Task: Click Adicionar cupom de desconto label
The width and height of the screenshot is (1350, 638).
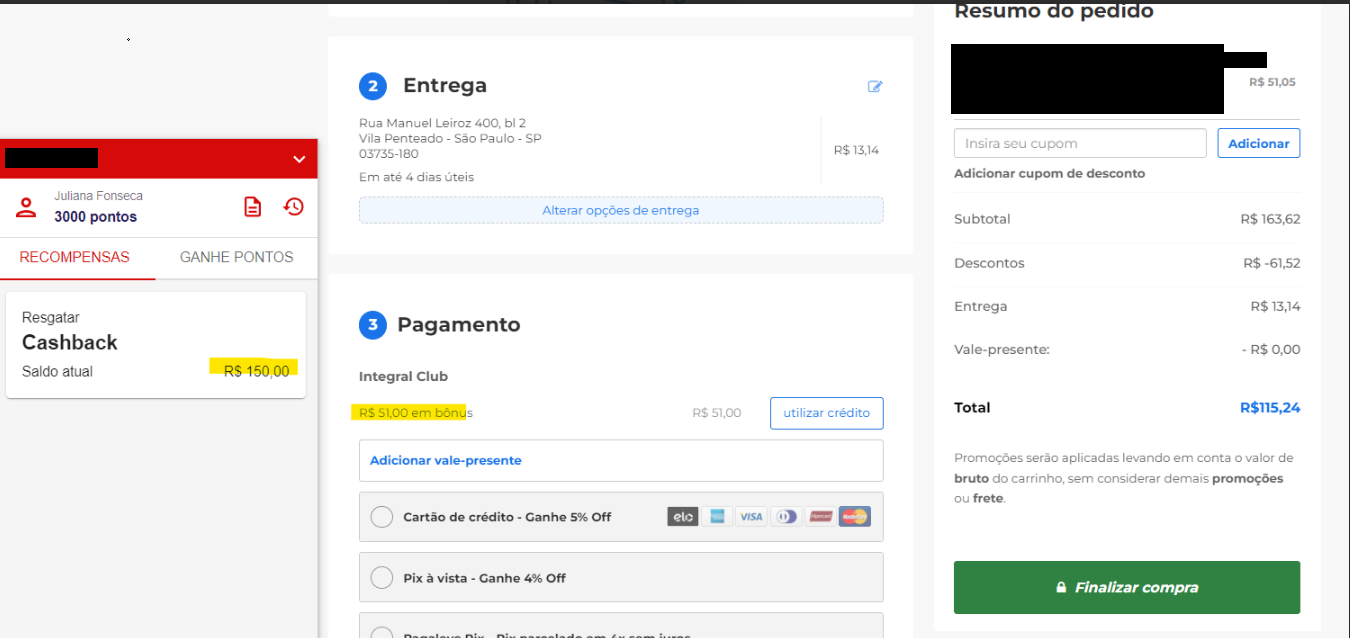Action: 1050,173
